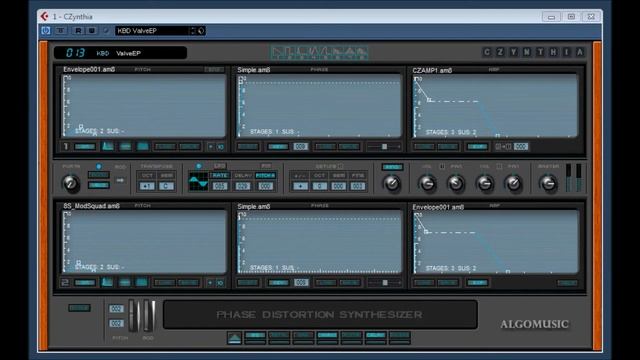This screenshot has width=640, height=360.
Task: Click the copy icon left of amp 000 value
Action: tap(503, 146)
